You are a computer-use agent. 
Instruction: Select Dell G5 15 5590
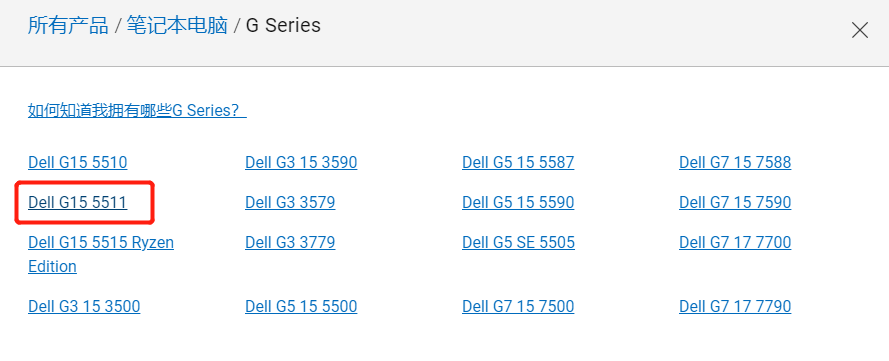pos(518,202)
